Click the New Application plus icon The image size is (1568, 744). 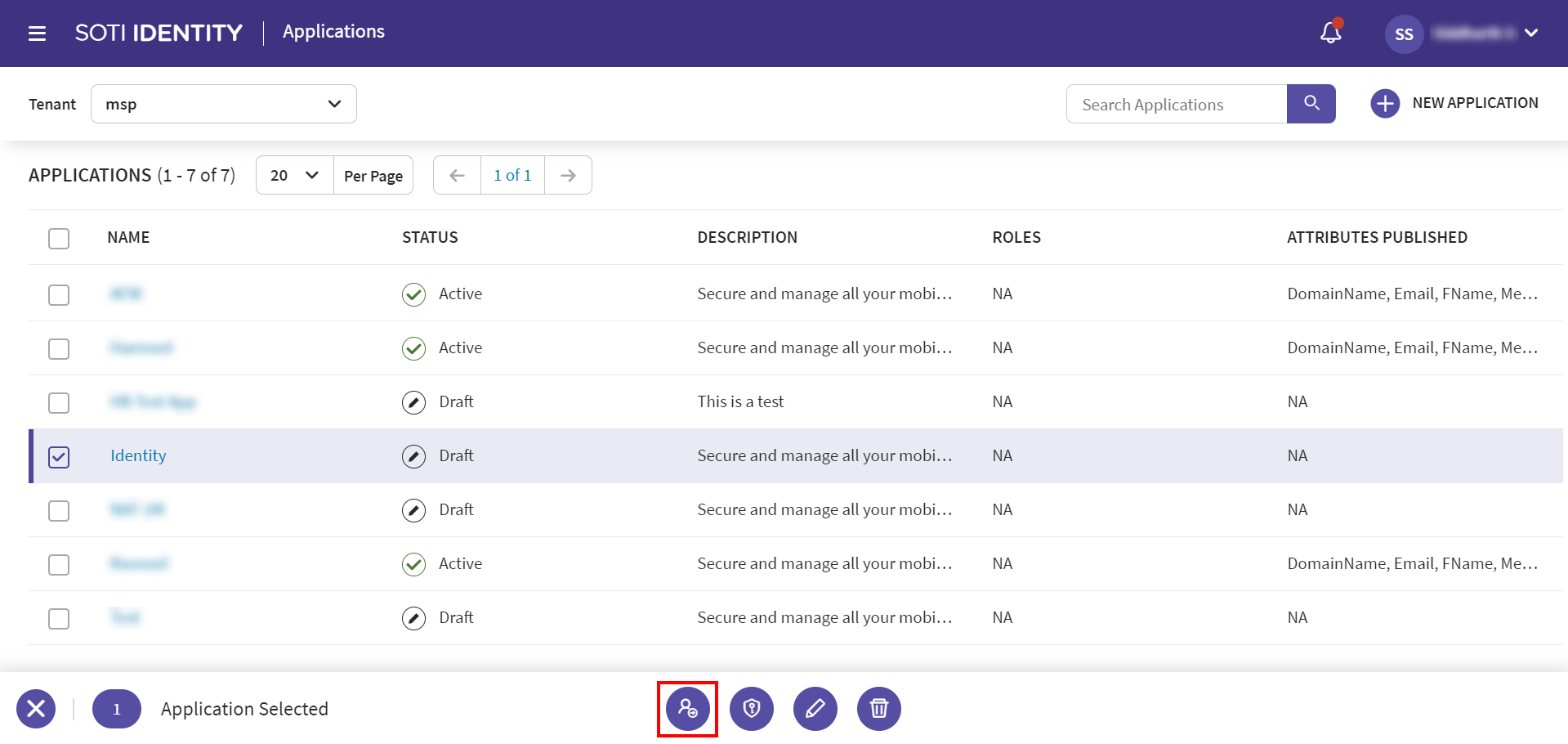[x=1385, y=104]
